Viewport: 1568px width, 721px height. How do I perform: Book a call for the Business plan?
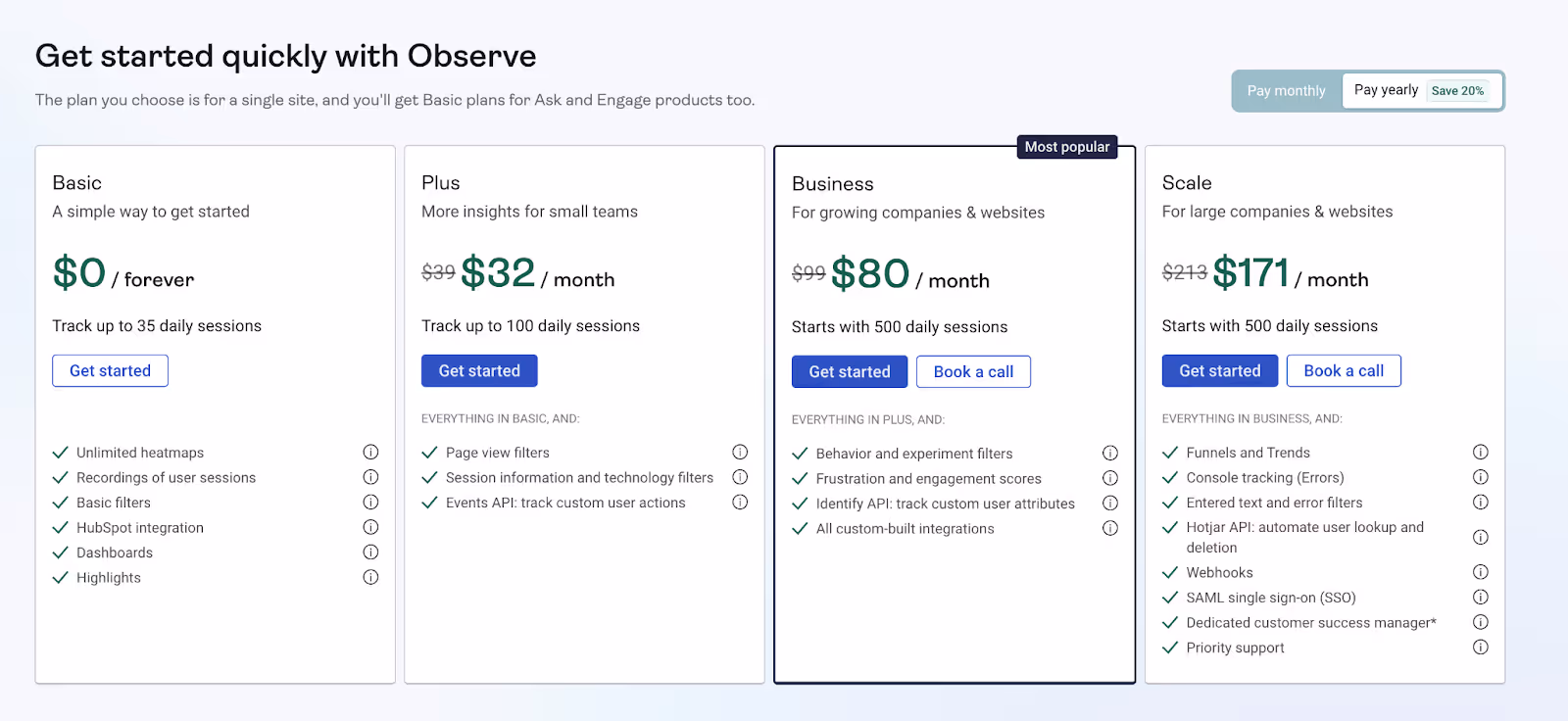[973, 371]
